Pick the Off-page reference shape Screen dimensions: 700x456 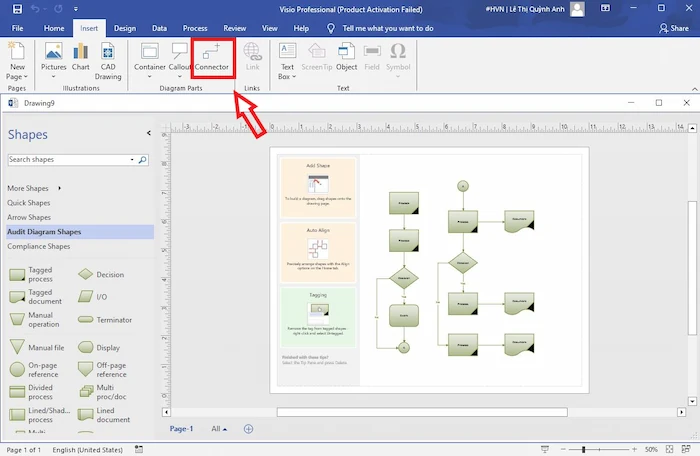point(102,370)
